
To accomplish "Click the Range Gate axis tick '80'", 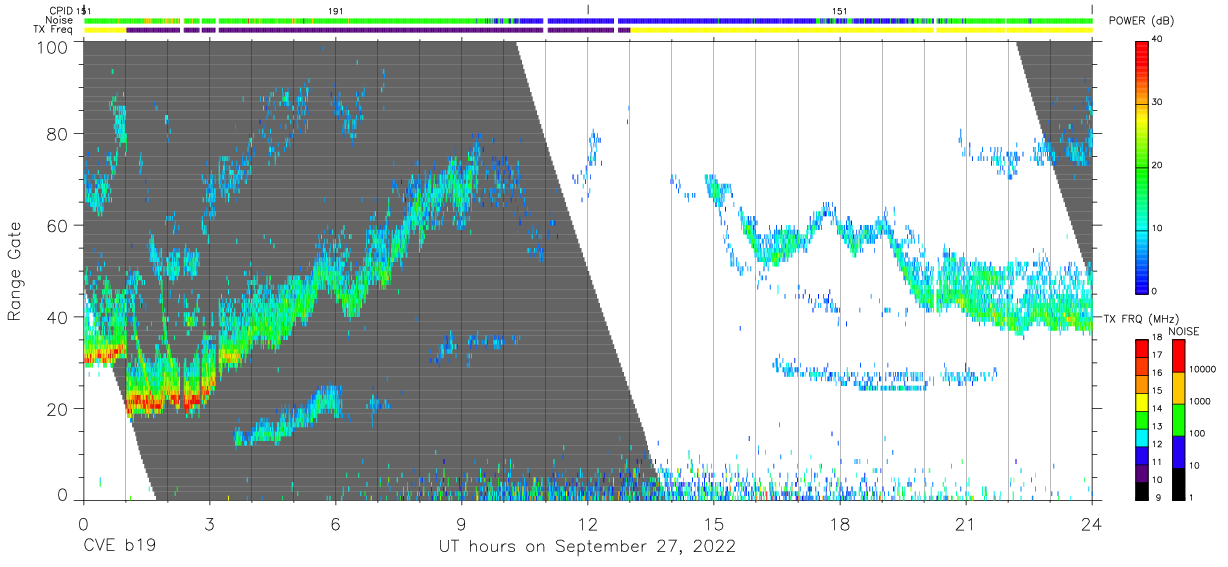I will 58,134.
